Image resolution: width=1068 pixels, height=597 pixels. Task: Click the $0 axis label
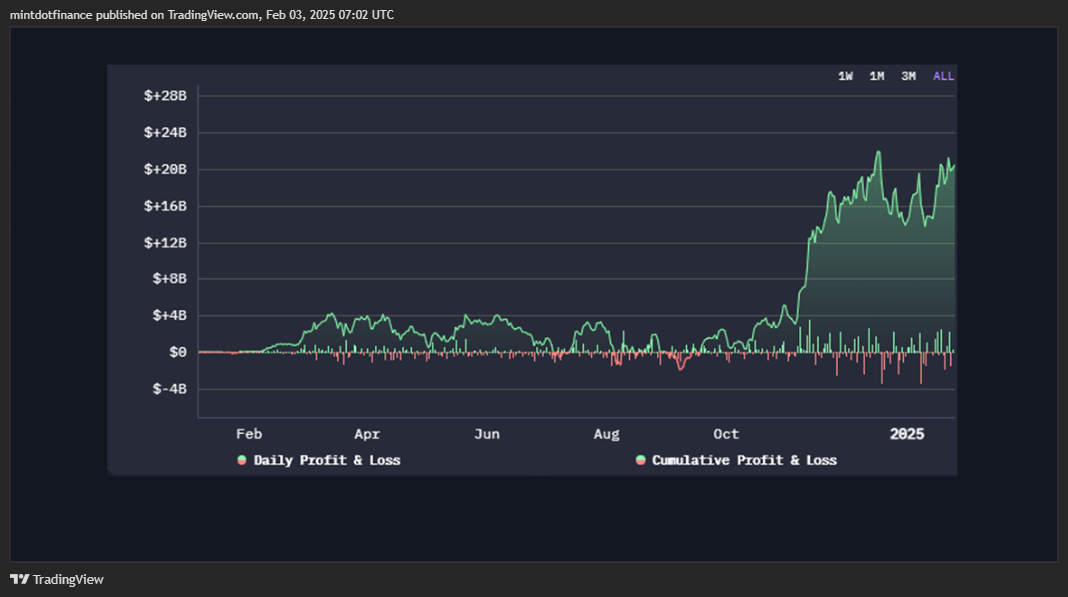[x=178, y=352]
